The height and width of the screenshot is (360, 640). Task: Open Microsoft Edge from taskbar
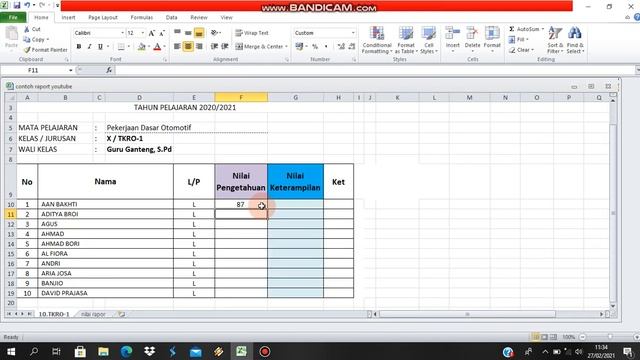(126, 351)
